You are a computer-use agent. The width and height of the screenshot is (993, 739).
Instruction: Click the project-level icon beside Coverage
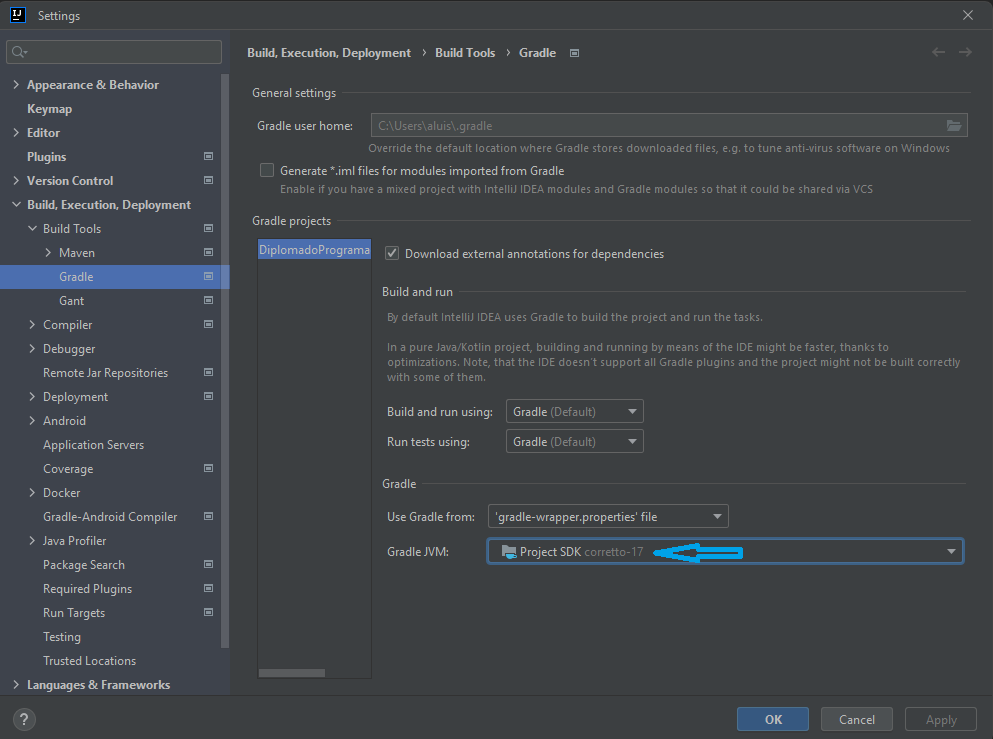pyautogui.click(x=208, y=469)
